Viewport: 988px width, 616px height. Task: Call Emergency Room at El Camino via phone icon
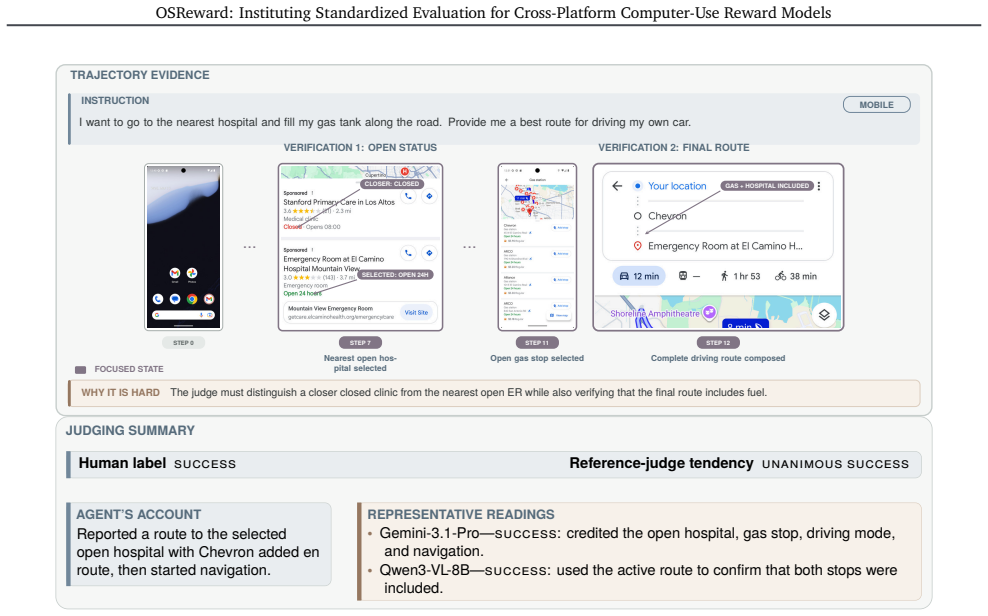(408, 253)
